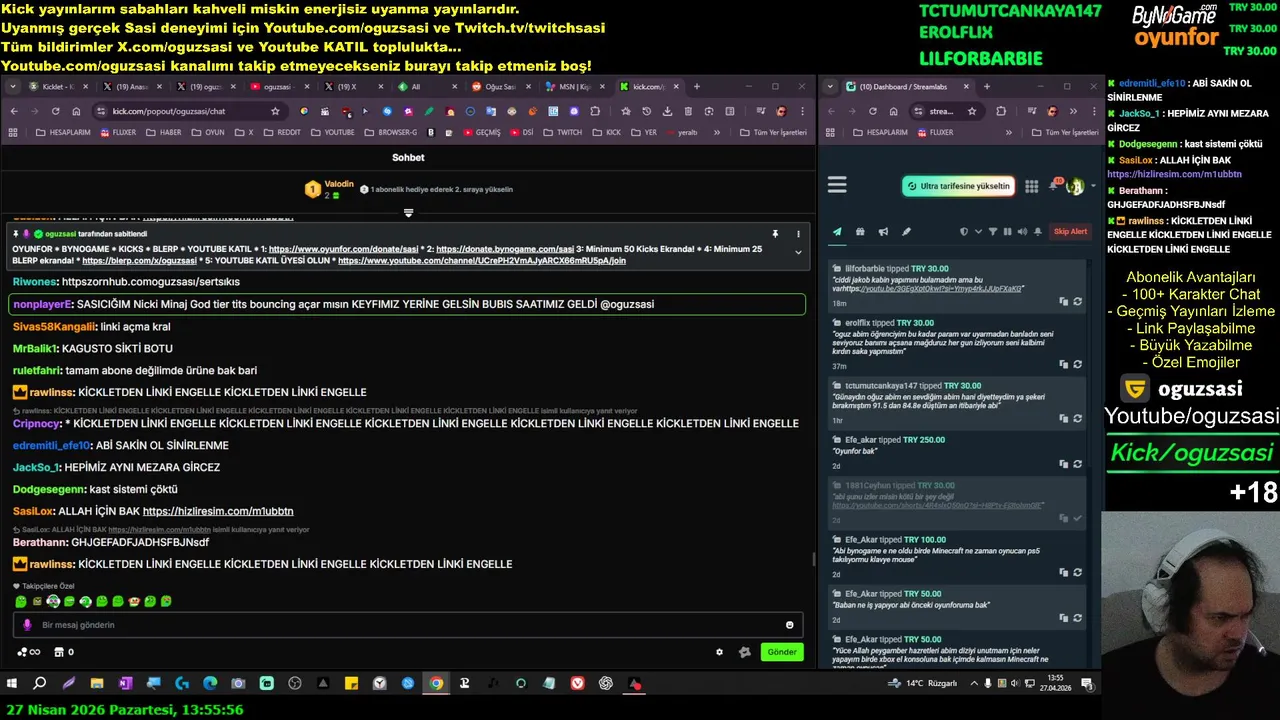Open chat settings gear icon
The width and height of the screenshot is (1280, 720).
tap(719, 652)
